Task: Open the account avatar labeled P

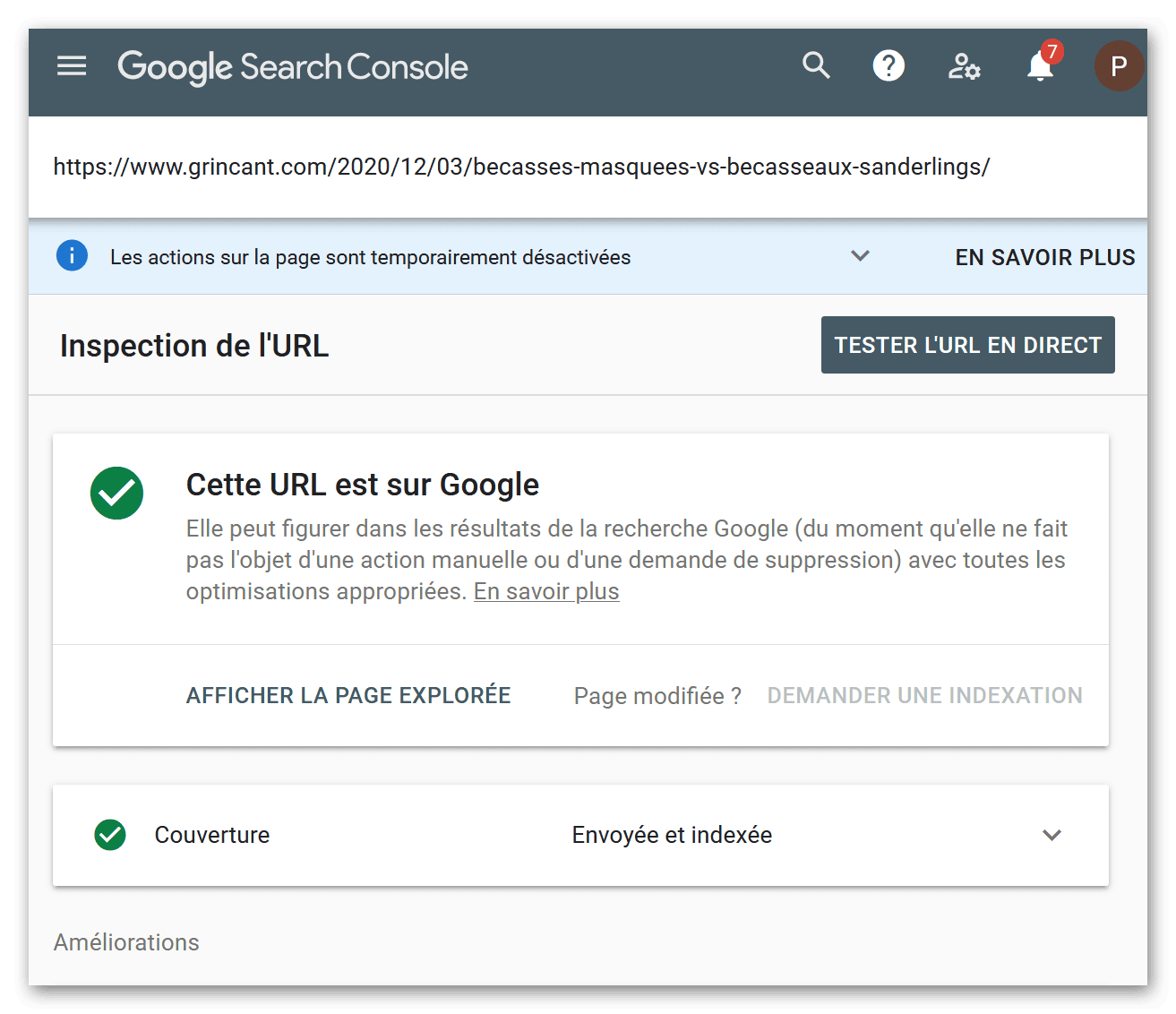Action: [x=1119, y=66]
